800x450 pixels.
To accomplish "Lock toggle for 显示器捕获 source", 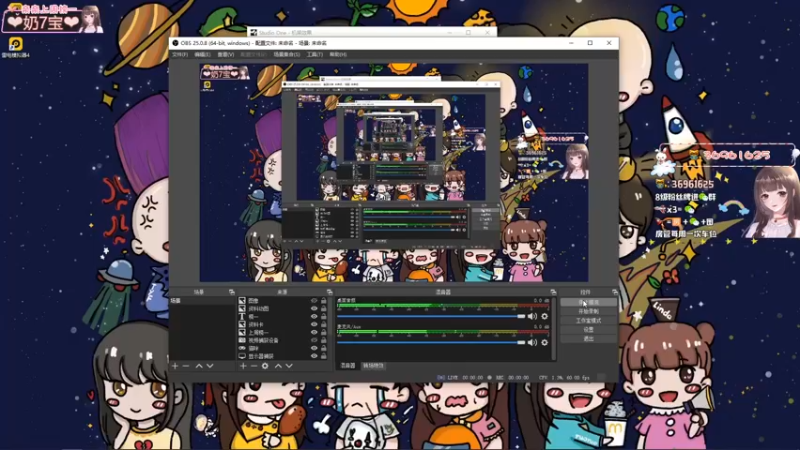I will [323, 356].
